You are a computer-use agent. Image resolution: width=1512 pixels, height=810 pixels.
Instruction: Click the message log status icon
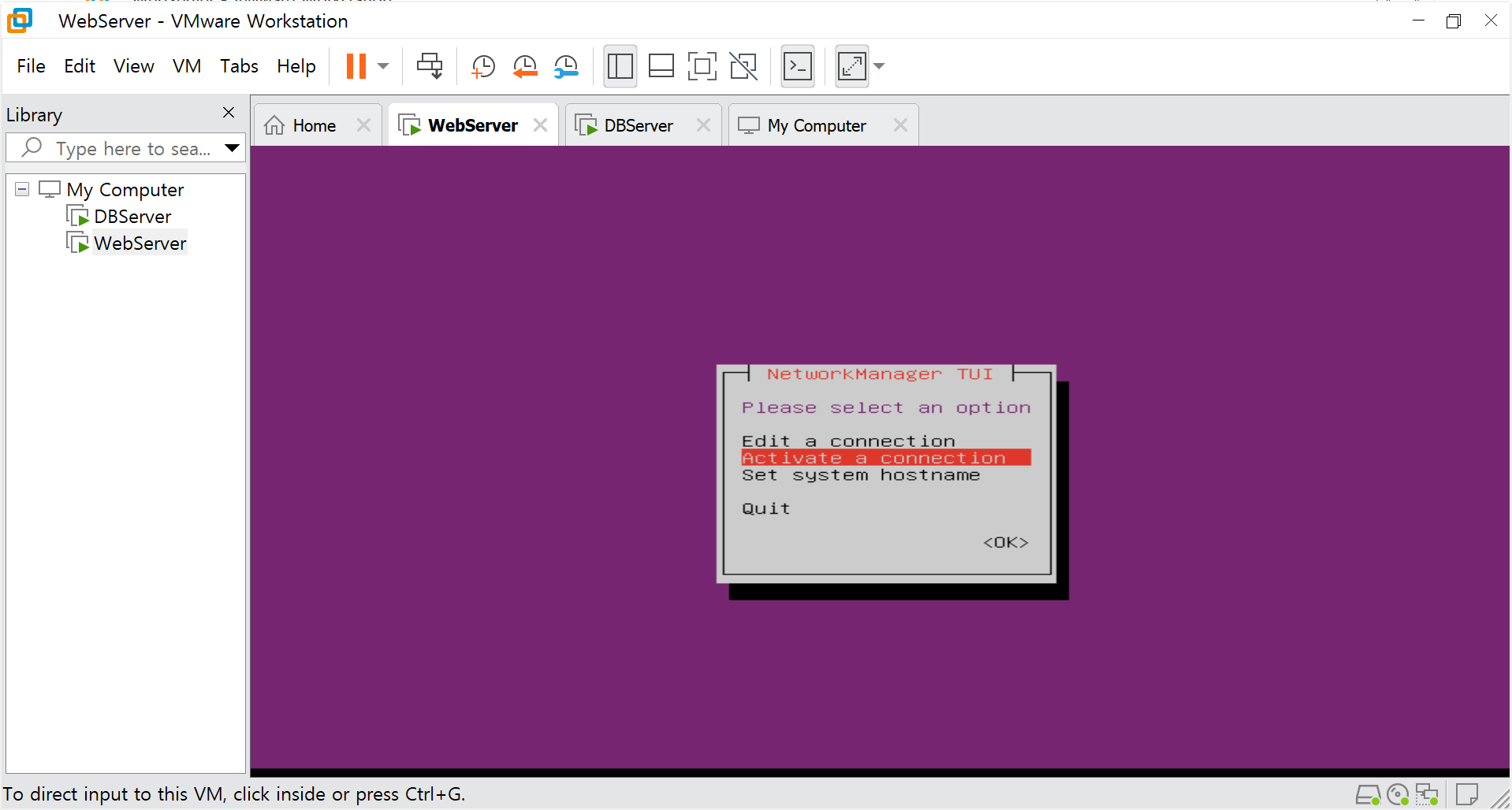pyautogui.click(x=1467, y=795)
